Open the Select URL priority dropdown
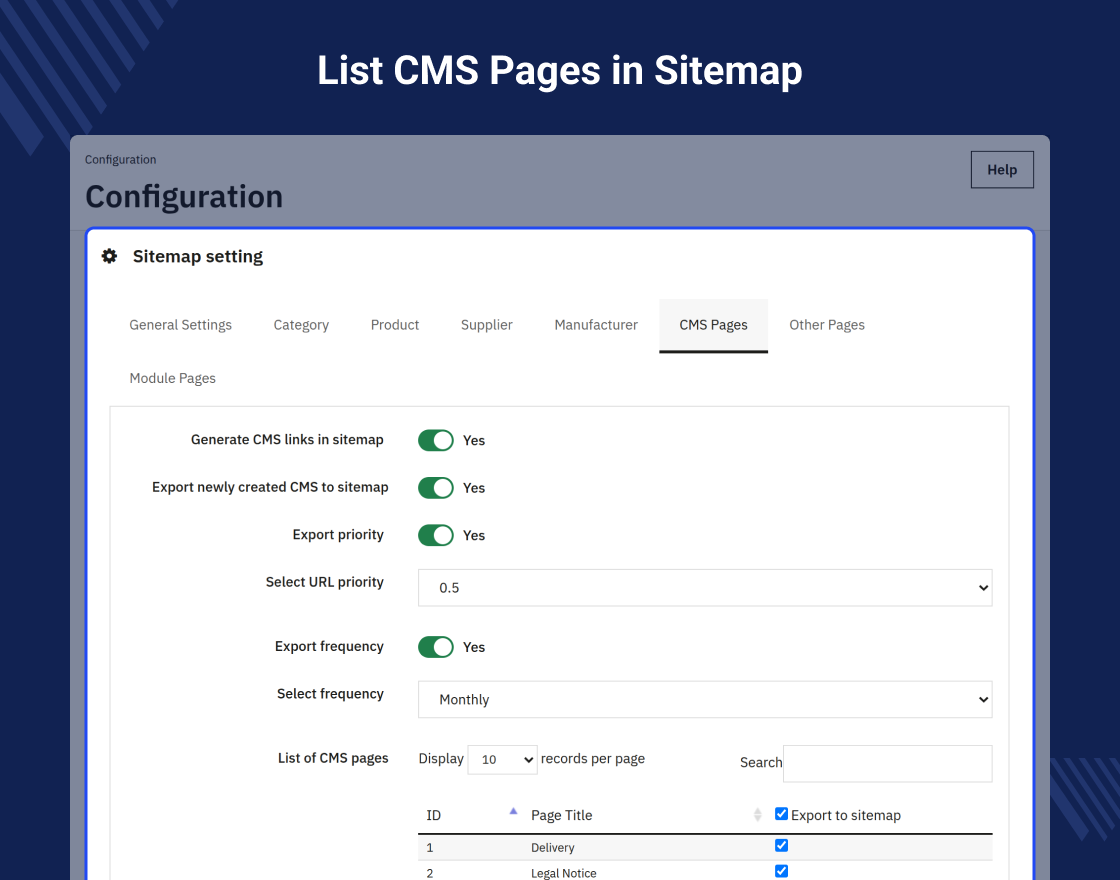 click(705, 588)
